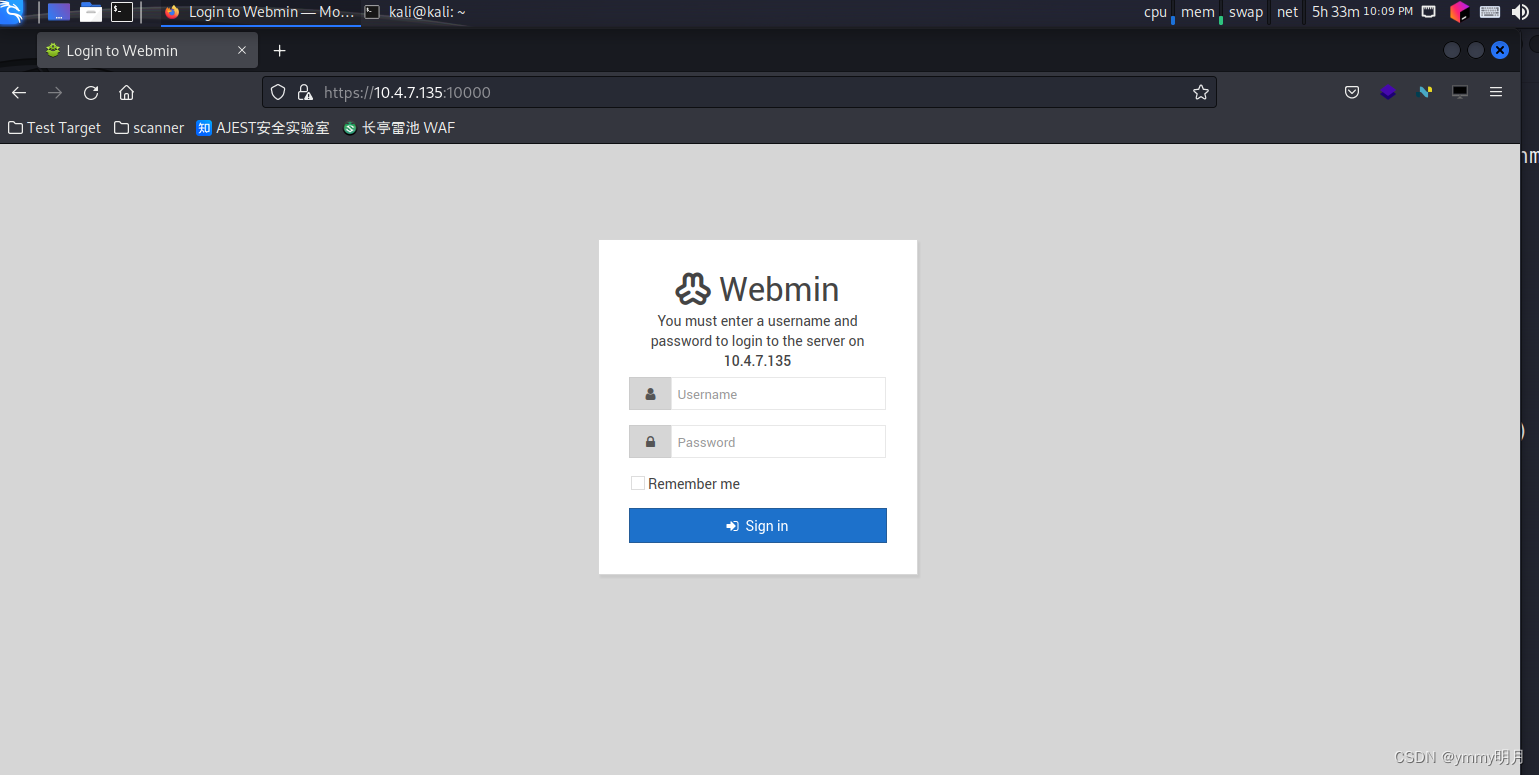Image resolution: width=1539 pixels, height=775 pixels.
Task: Reload the current page
Action: [91, 92]
